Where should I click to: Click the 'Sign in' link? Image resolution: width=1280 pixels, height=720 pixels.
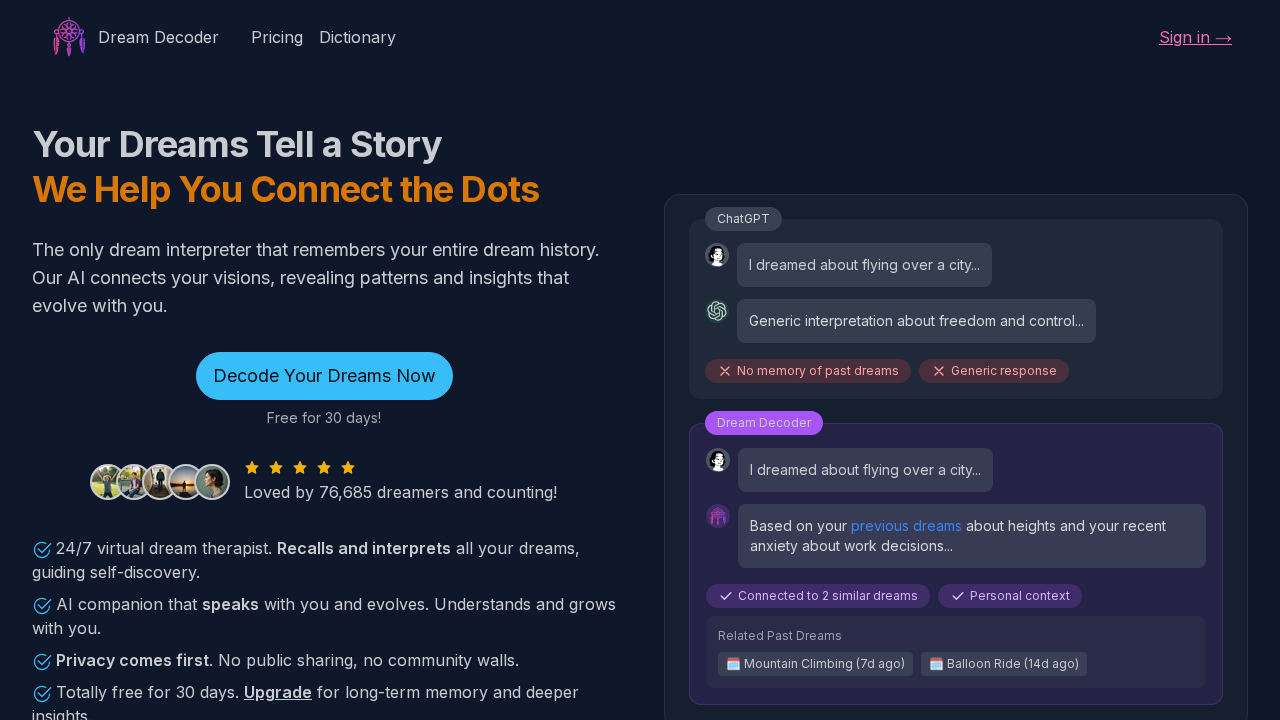coord(1194,37)
